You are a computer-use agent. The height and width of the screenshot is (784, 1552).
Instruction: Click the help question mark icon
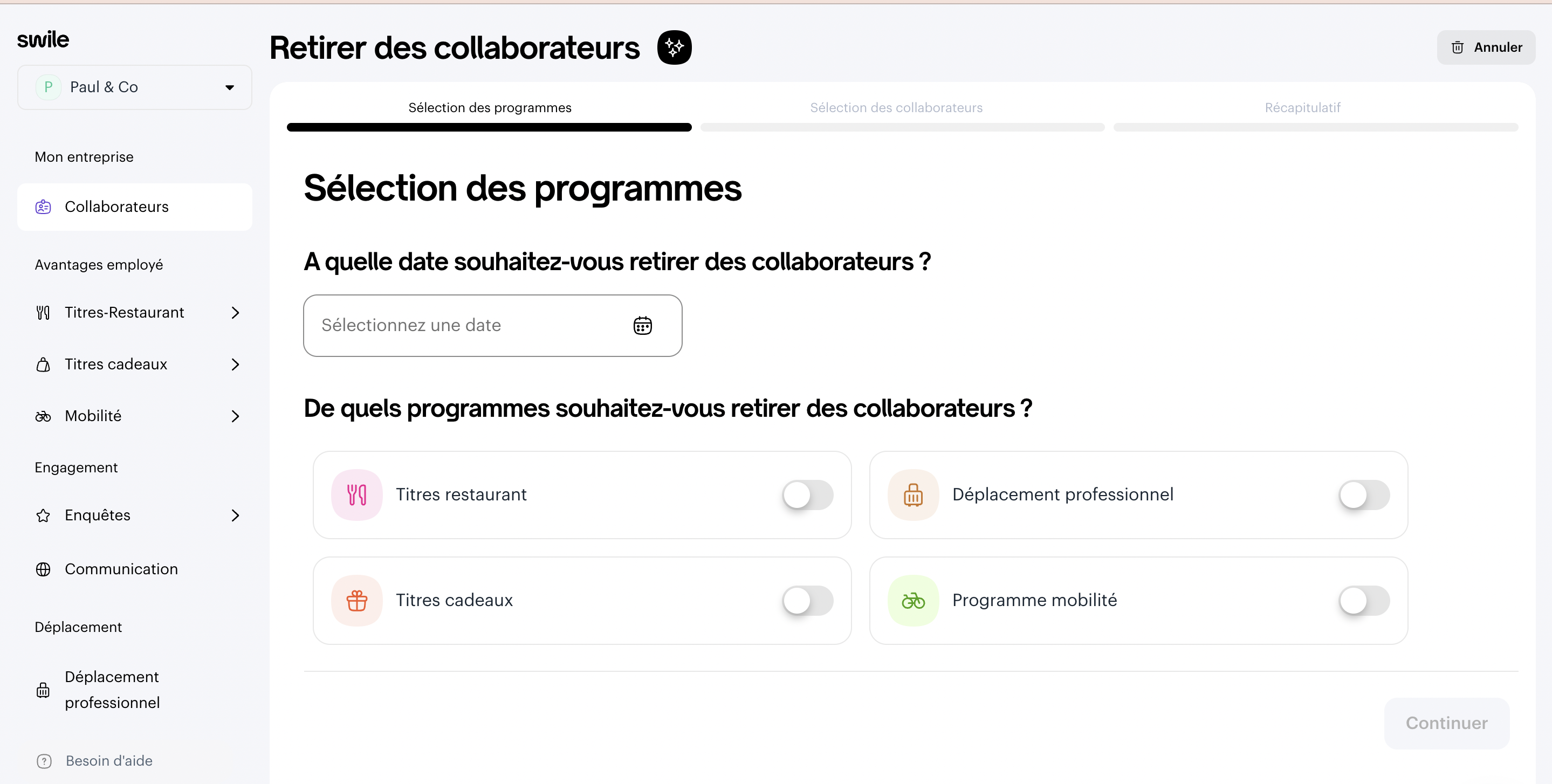44,761
